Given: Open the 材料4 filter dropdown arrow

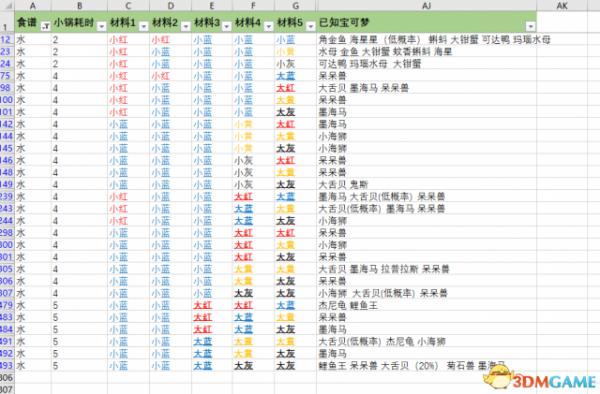Looking at the screenshot, I should pyautogui.click(x=269, y=26).
